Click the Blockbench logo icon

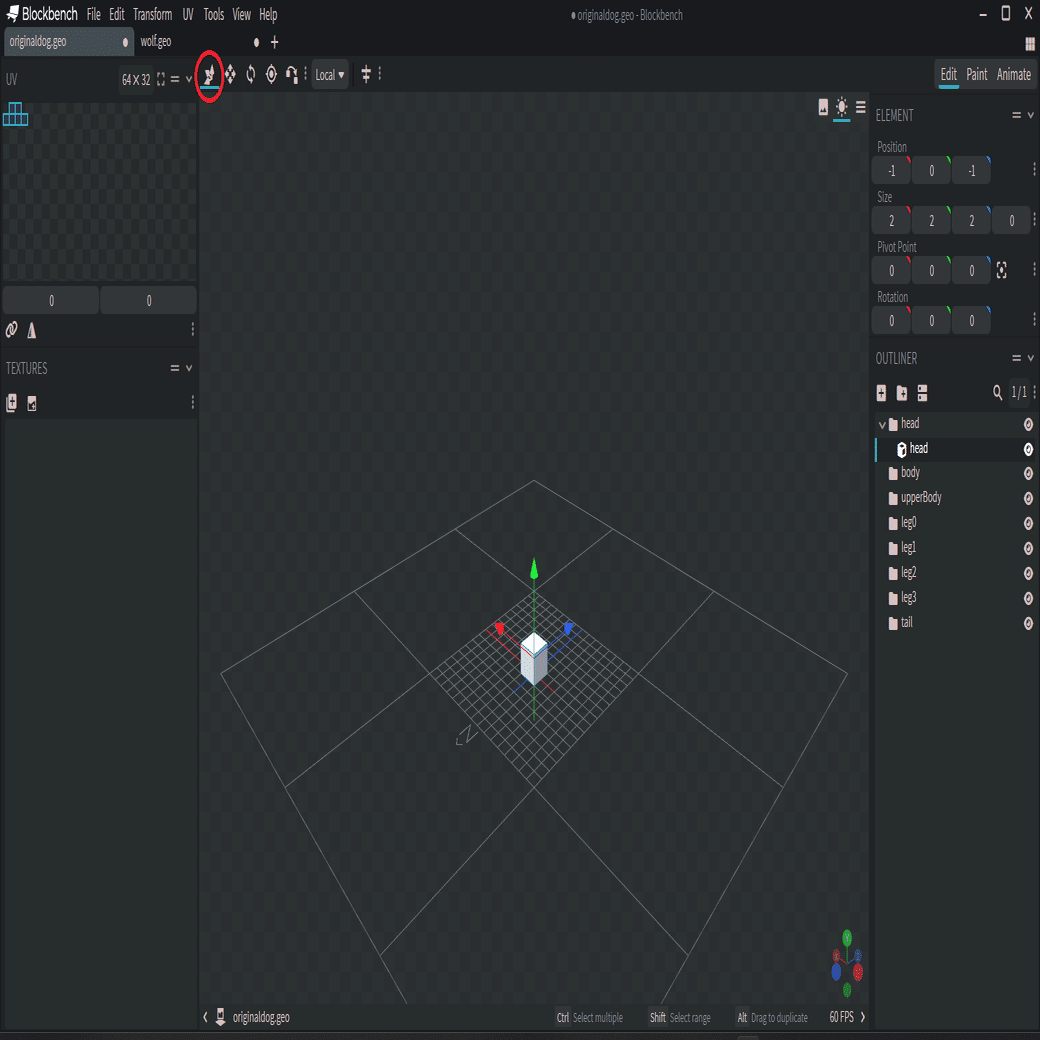[13, 13]
